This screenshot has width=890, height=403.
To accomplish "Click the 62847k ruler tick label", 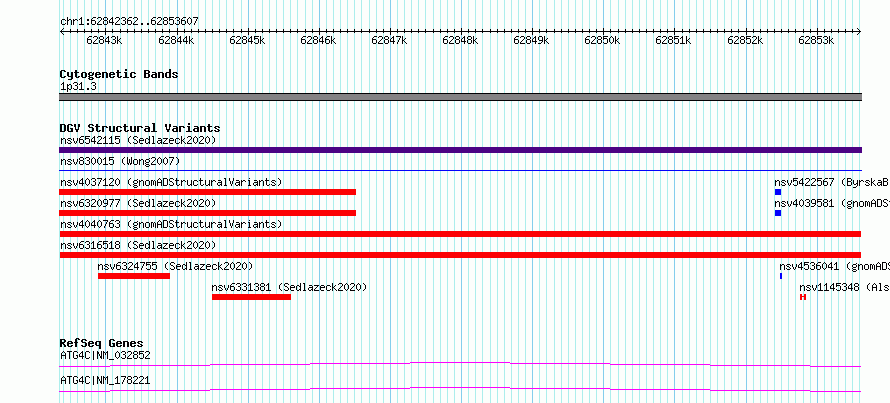I will point(389,40).
